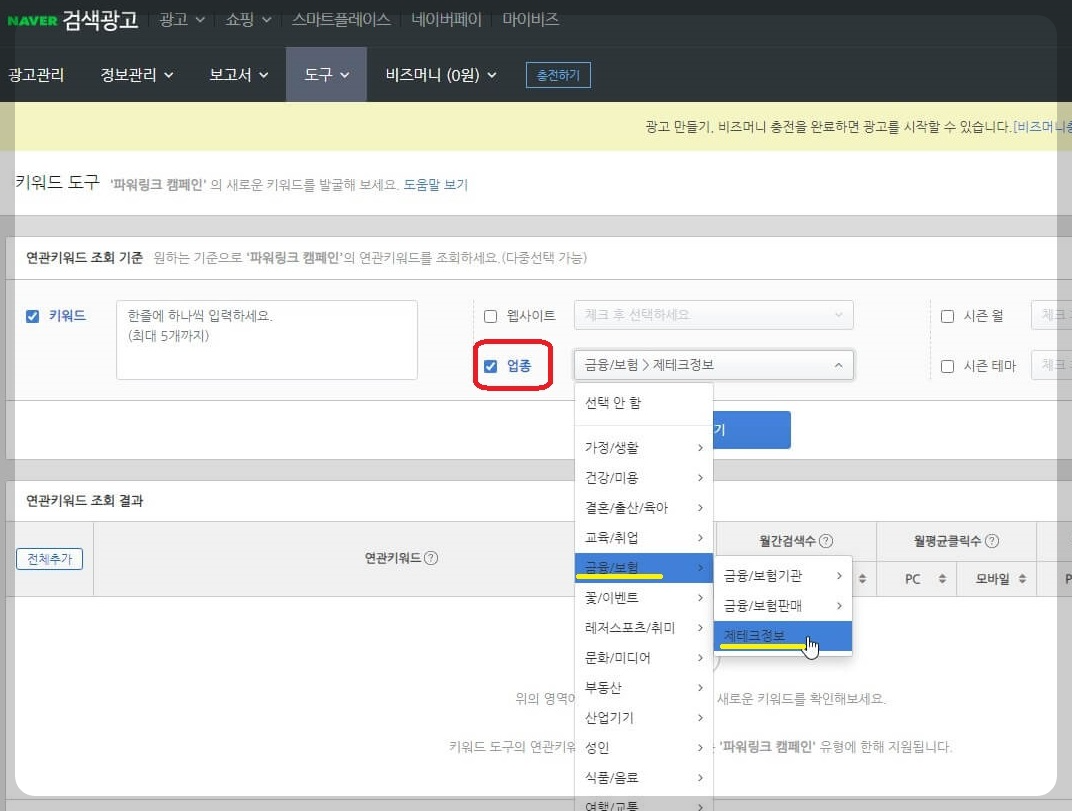The image size is (1072, 811).
Task: Select 부동산 category
Action: click(644, 688)
